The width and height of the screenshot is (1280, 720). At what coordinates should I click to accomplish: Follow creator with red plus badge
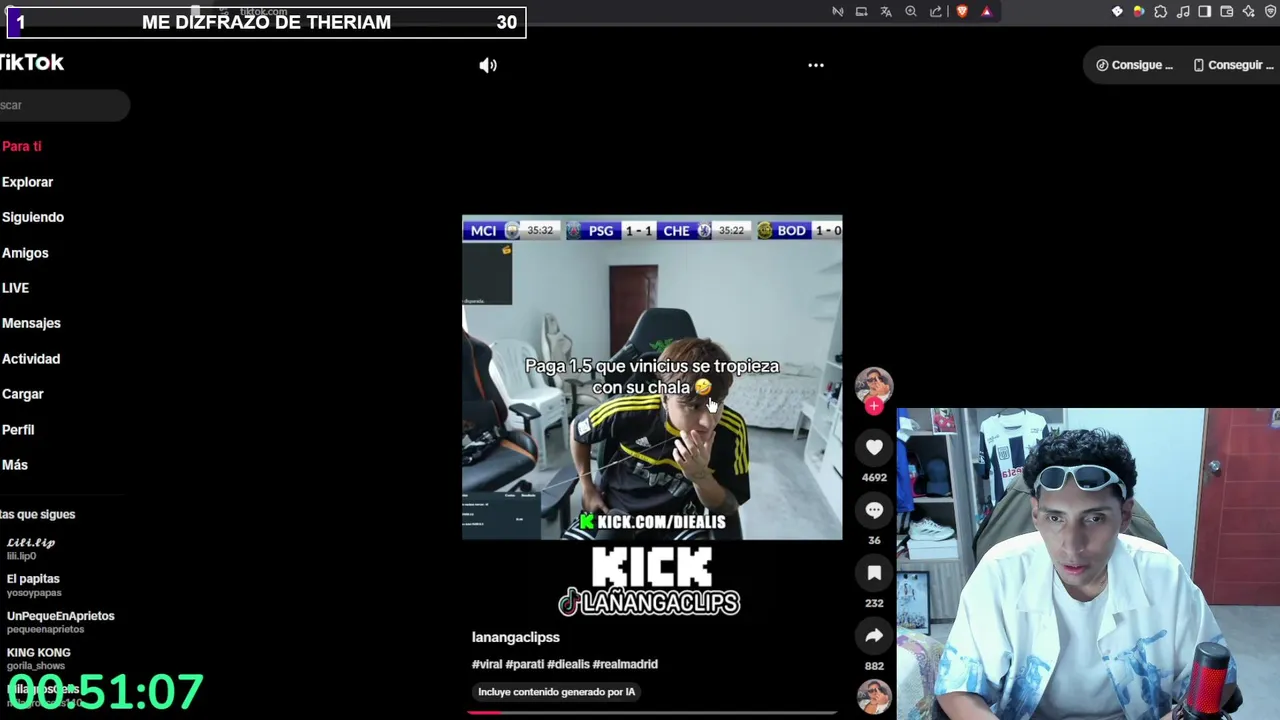[x=874, y=405]
